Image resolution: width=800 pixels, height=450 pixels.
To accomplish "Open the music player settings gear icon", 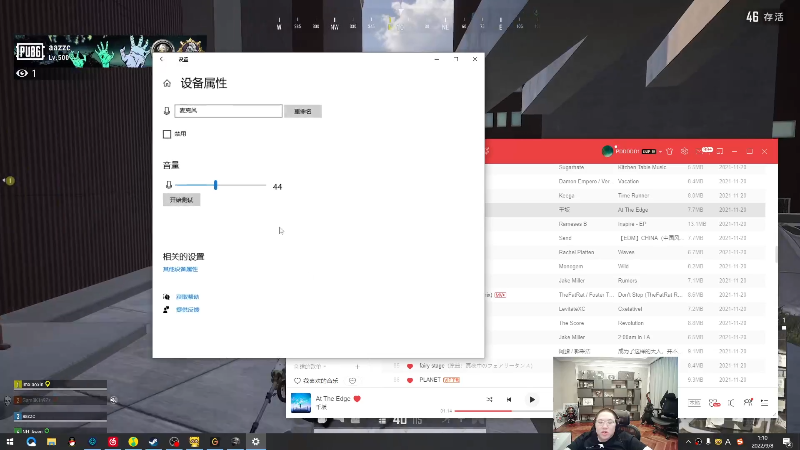I will [684, 152].
